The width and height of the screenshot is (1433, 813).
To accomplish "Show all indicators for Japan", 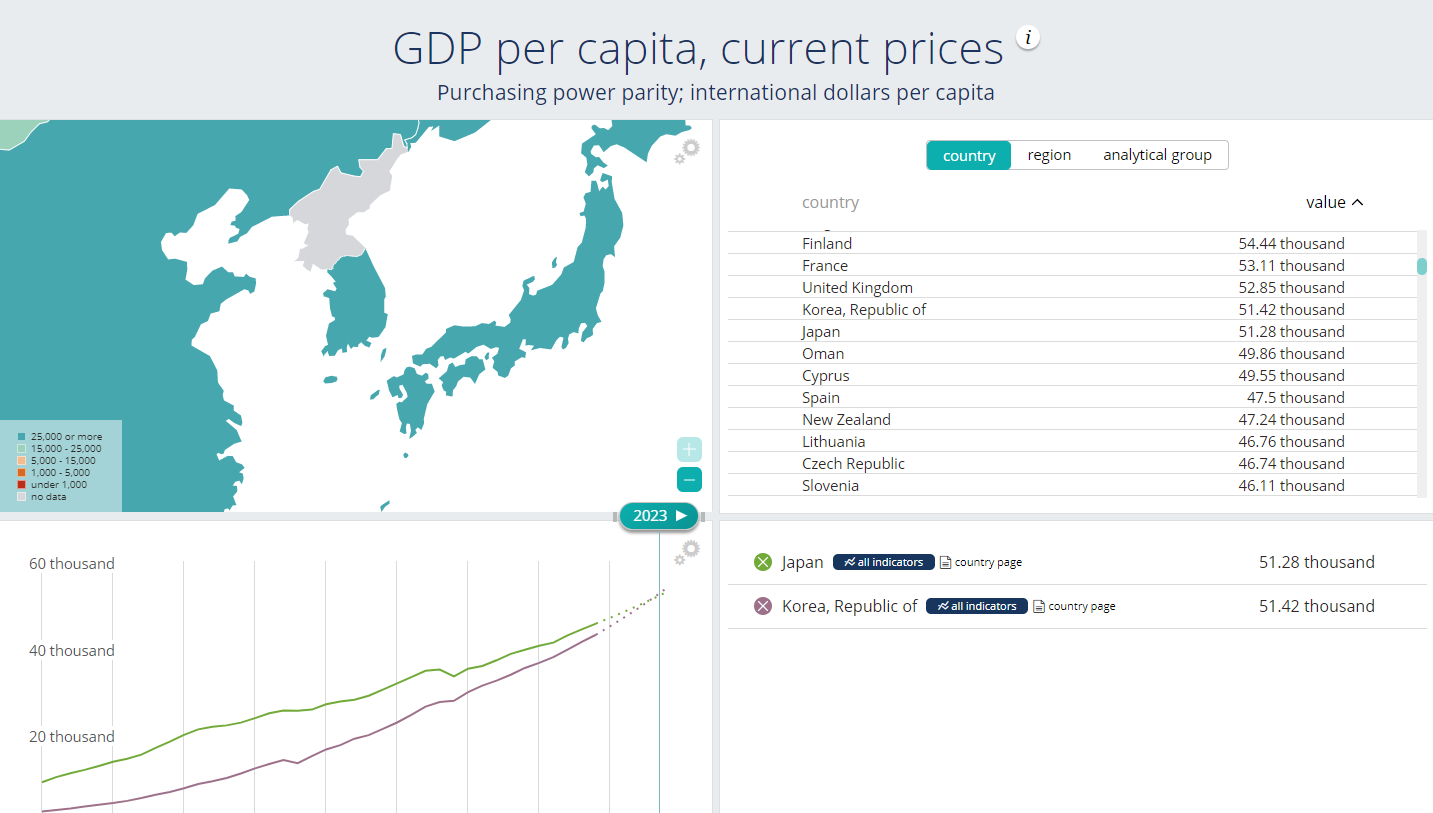I will coord(883,562).
